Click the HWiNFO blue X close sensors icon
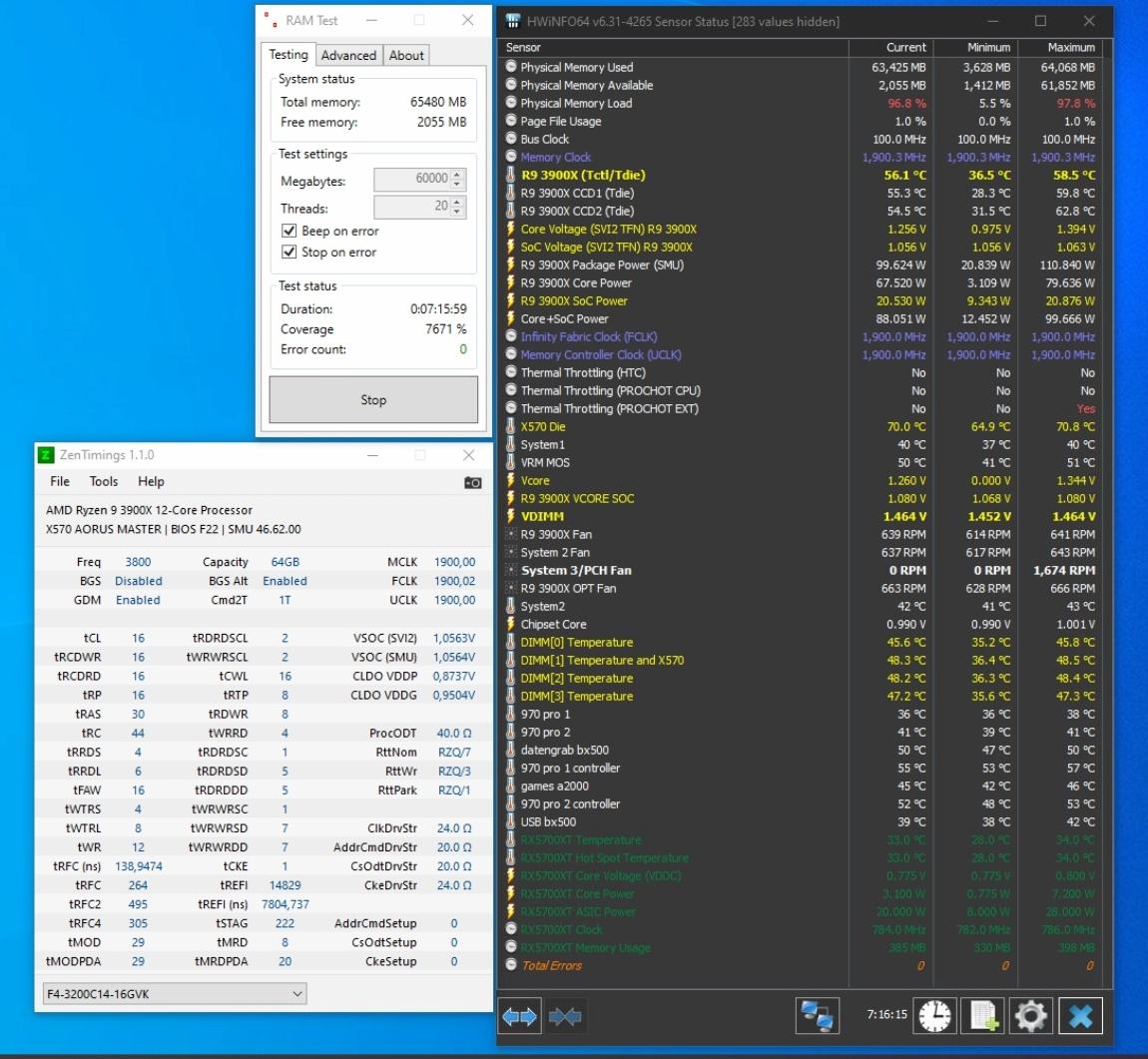This screenshot has width=1148, height=1059. click(x=1081, y=1016)
